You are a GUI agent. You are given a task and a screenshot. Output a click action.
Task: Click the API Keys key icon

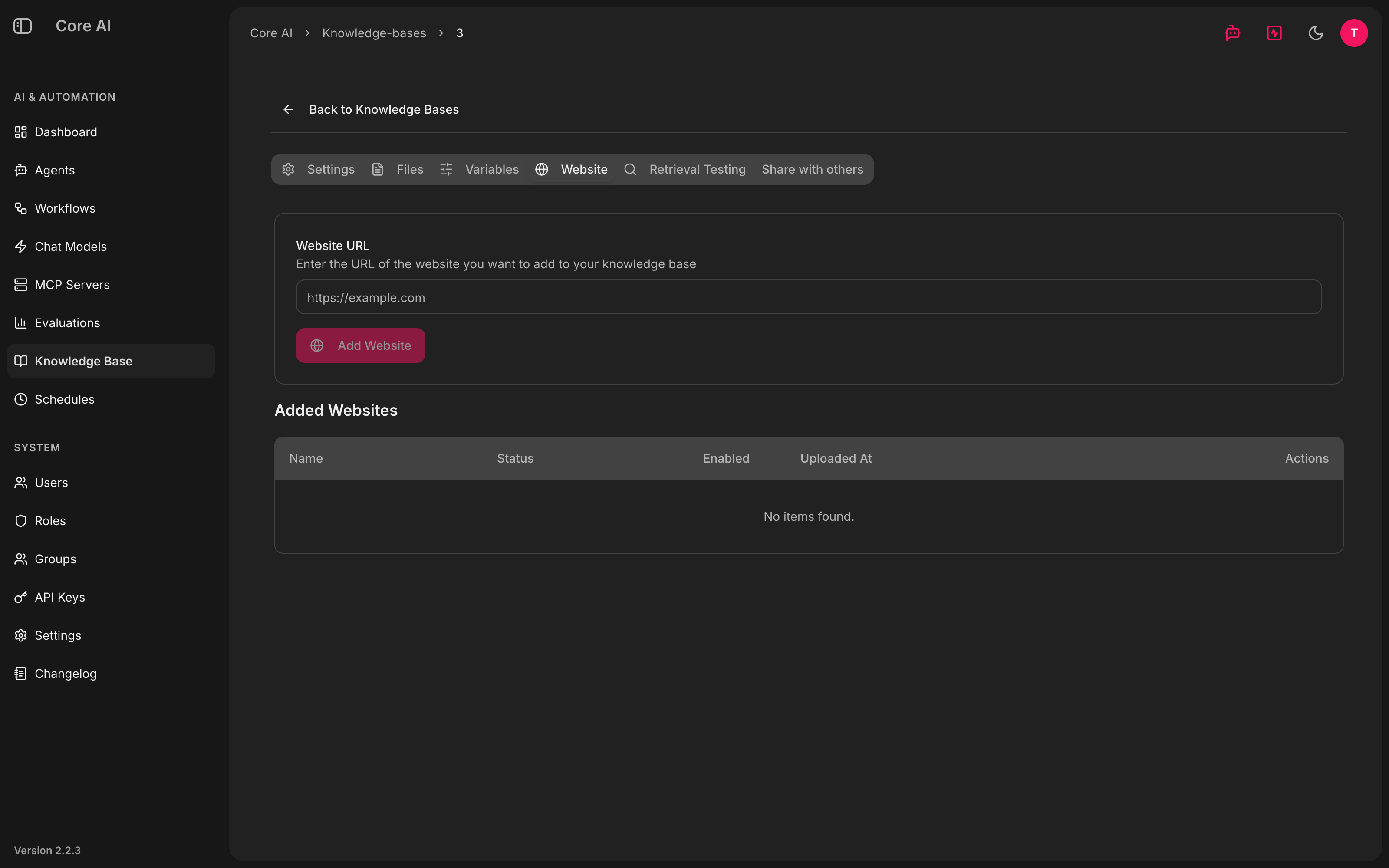(x=21, y=597)
